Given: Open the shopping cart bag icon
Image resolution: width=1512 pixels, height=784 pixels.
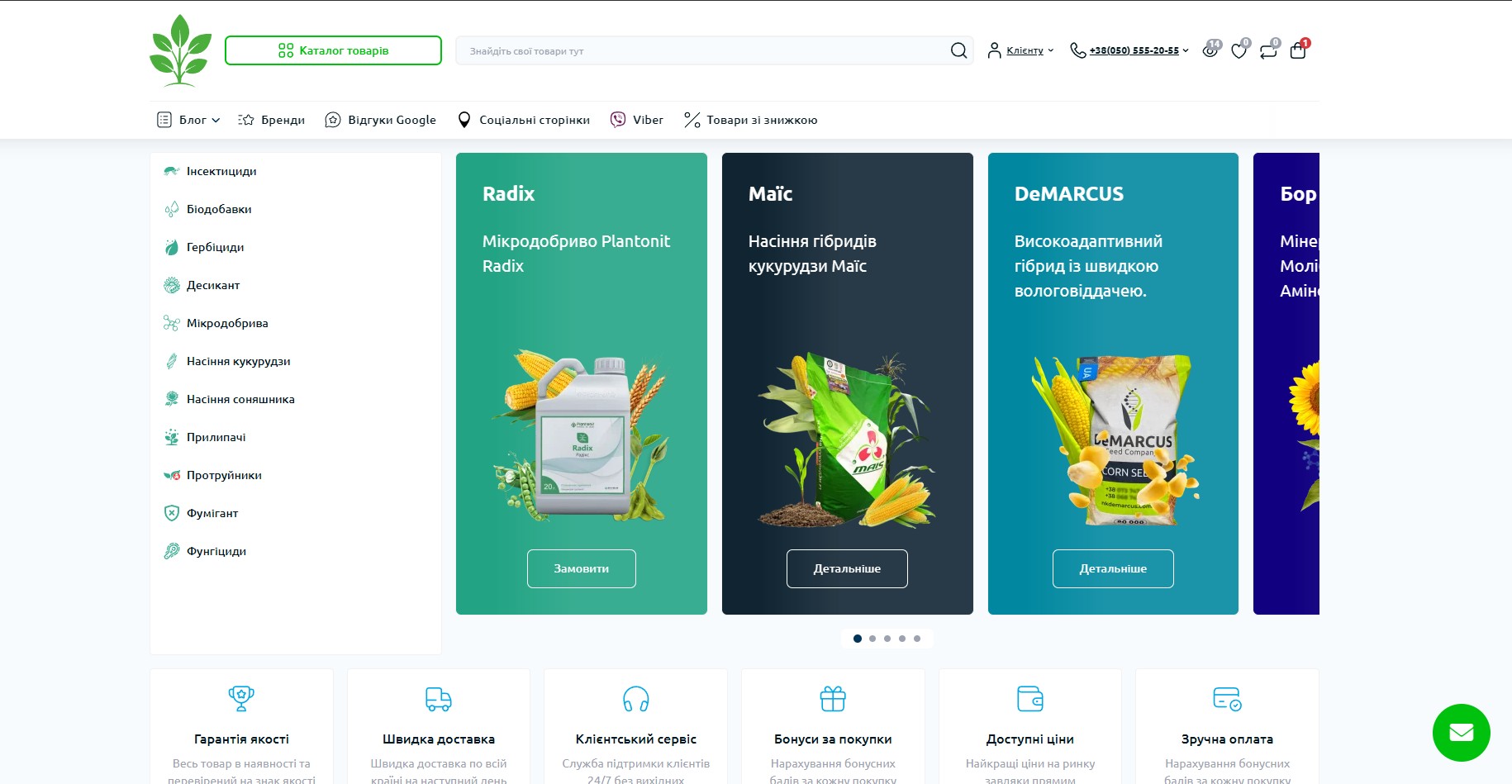Looking at the screenshot, I should coord(1298,50).
